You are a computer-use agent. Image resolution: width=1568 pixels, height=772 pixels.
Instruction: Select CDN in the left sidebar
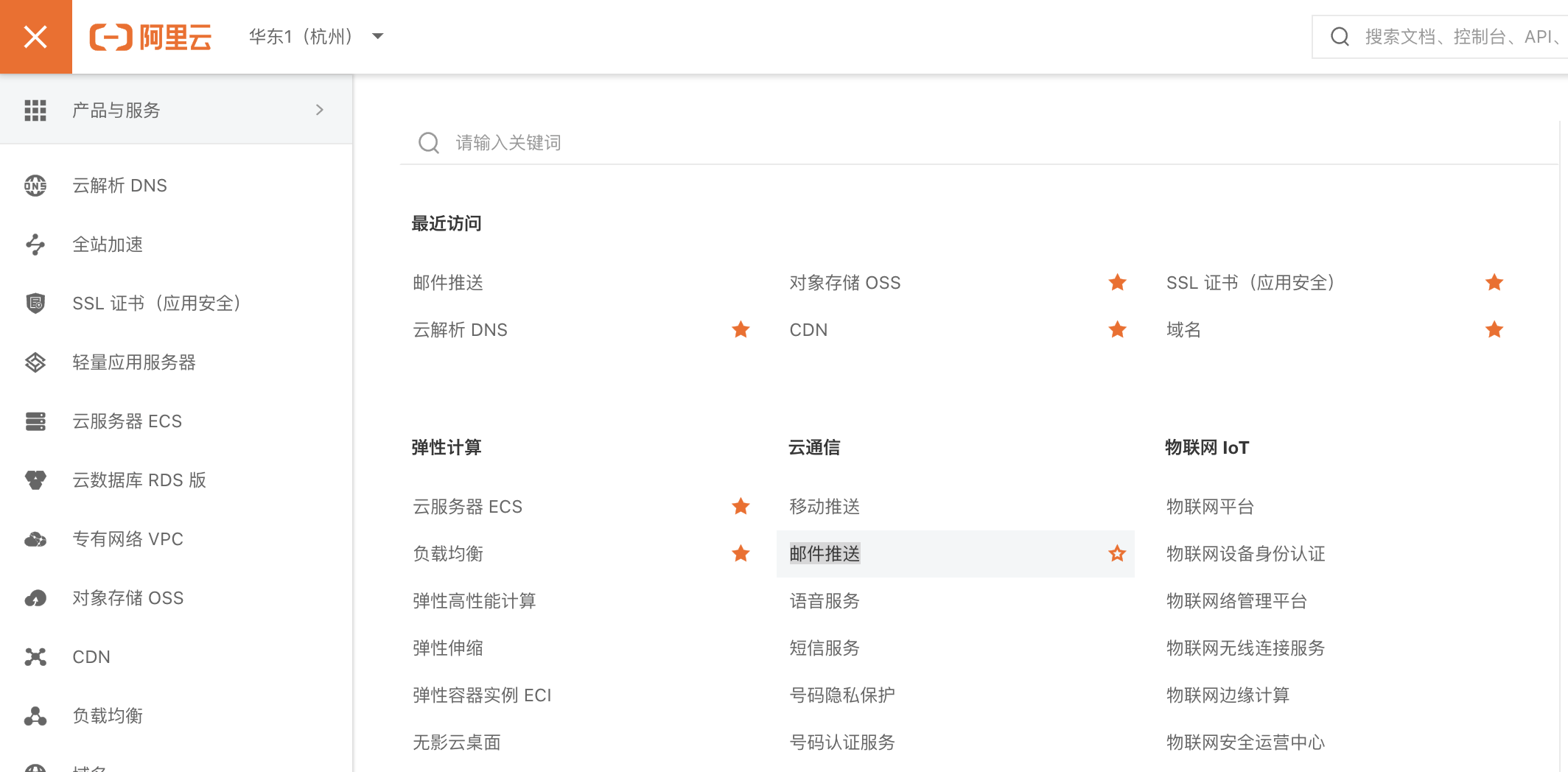(x=91, y=657)
